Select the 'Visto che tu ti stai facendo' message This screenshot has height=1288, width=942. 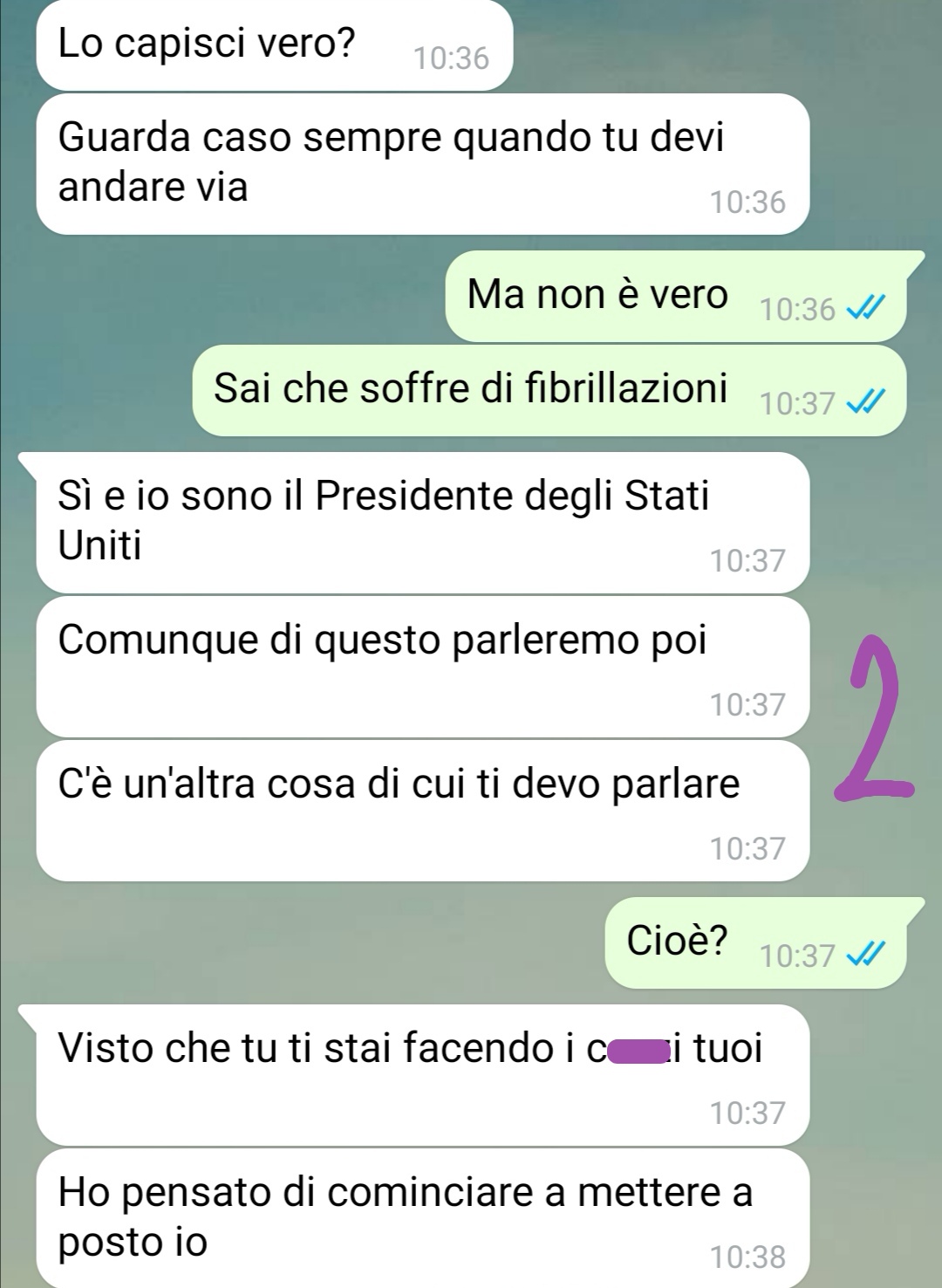point(423,1075)
